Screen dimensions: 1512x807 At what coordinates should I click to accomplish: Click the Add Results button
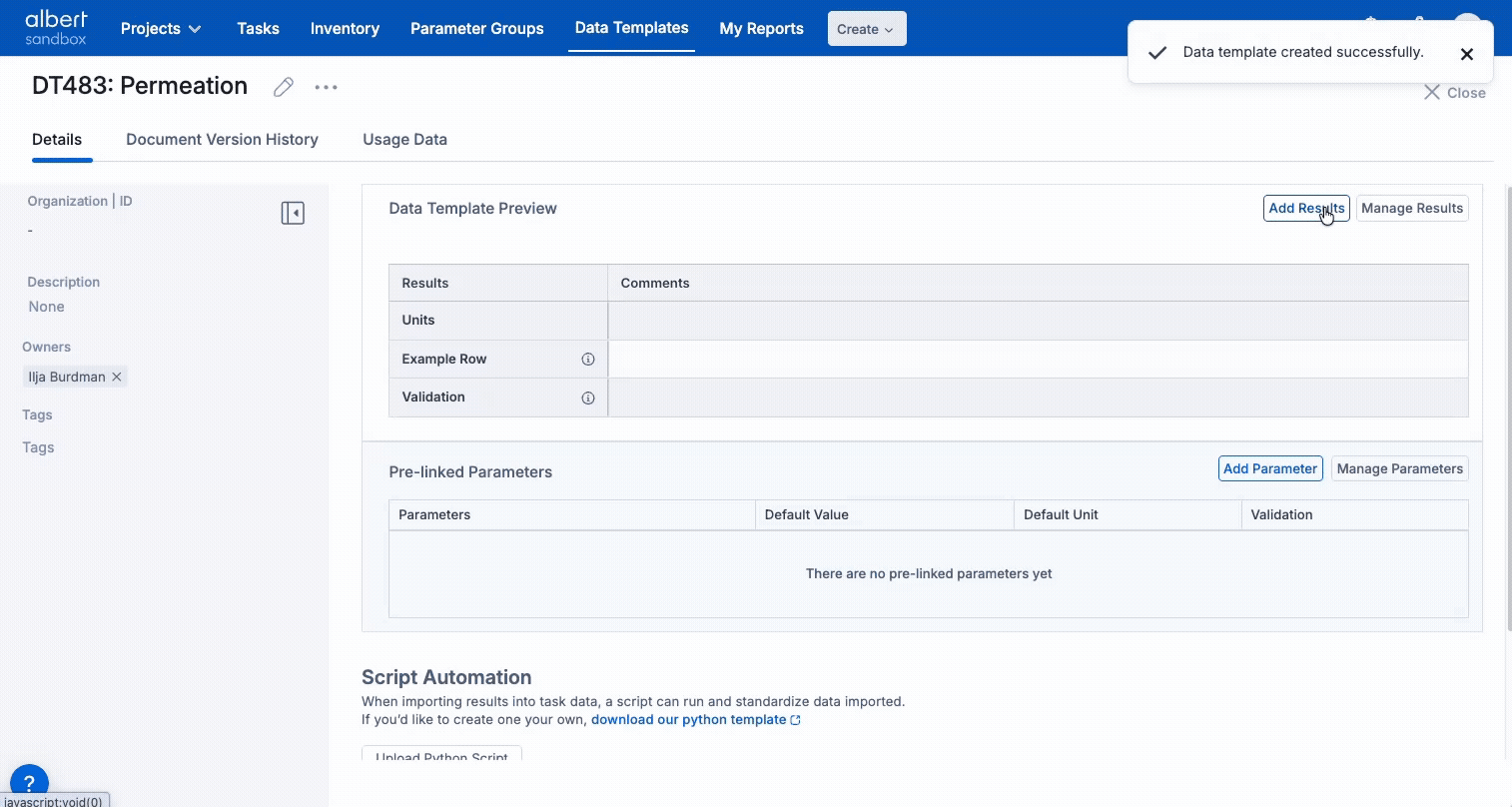pos(1305,208)
